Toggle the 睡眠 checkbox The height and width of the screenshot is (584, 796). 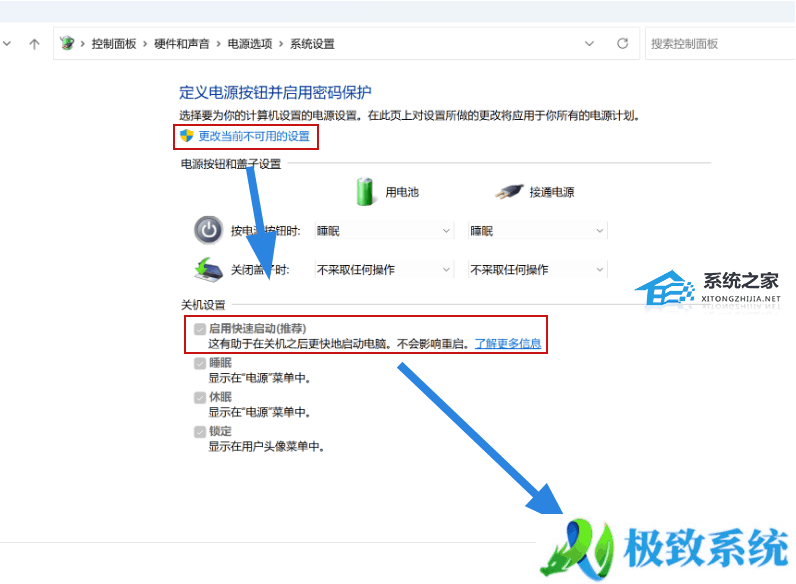coord(200,364)
